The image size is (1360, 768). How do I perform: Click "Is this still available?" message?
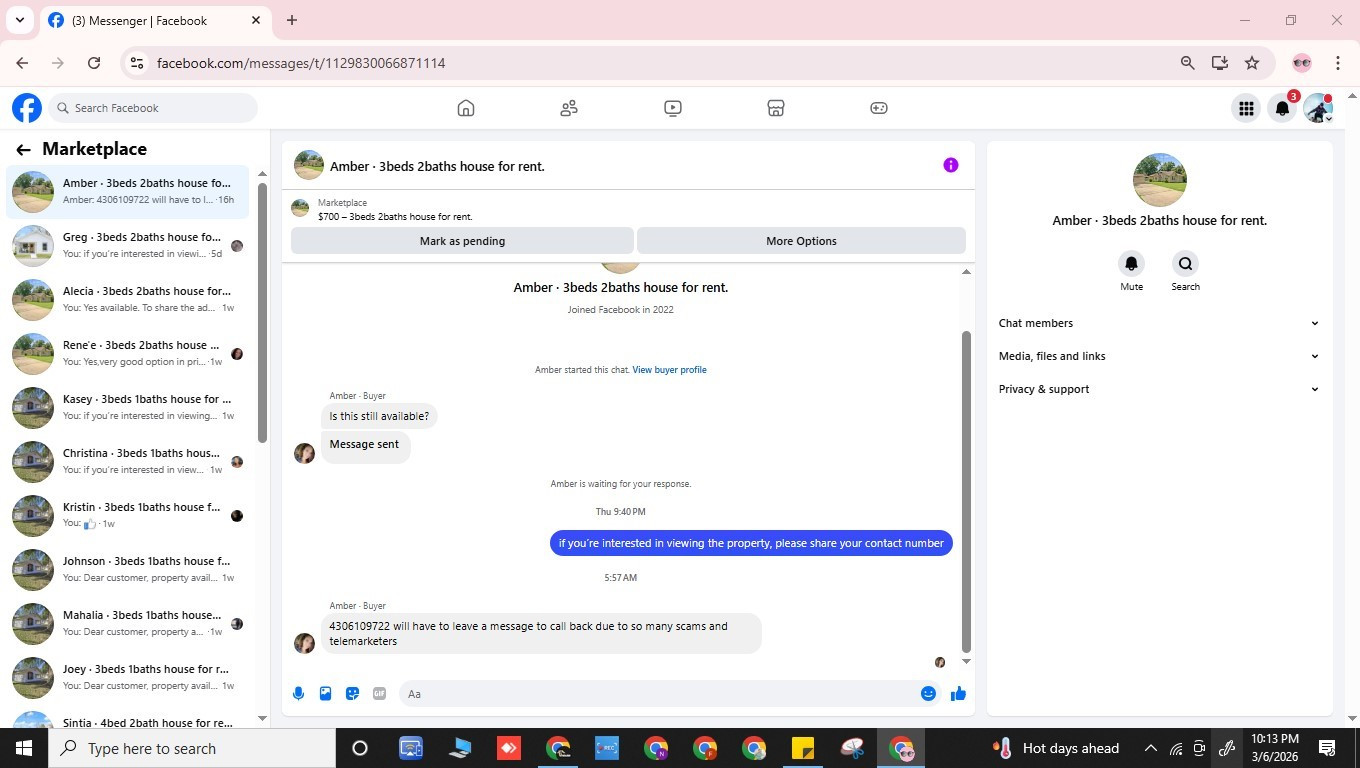pos(379,416)
